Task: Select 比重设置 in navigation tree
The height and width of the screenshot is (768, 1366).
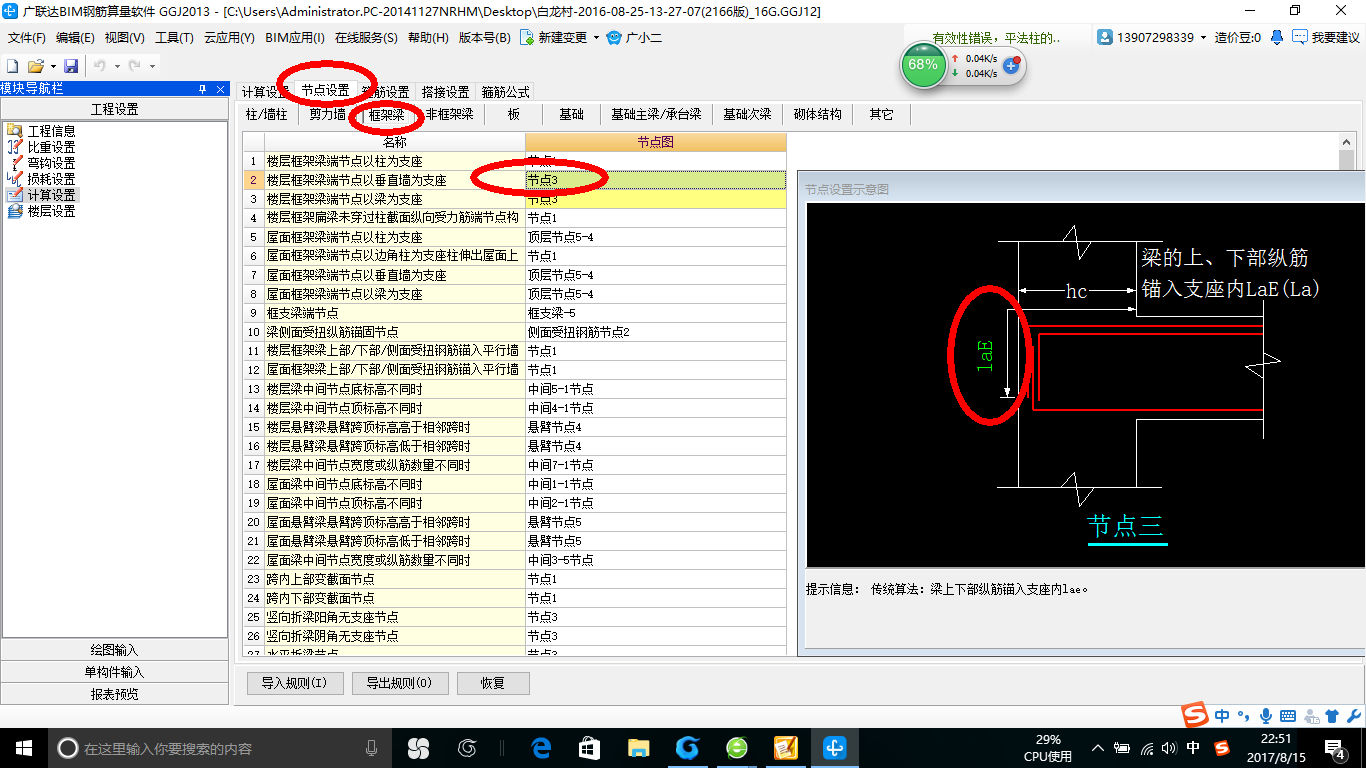Action: coord(51,147)
